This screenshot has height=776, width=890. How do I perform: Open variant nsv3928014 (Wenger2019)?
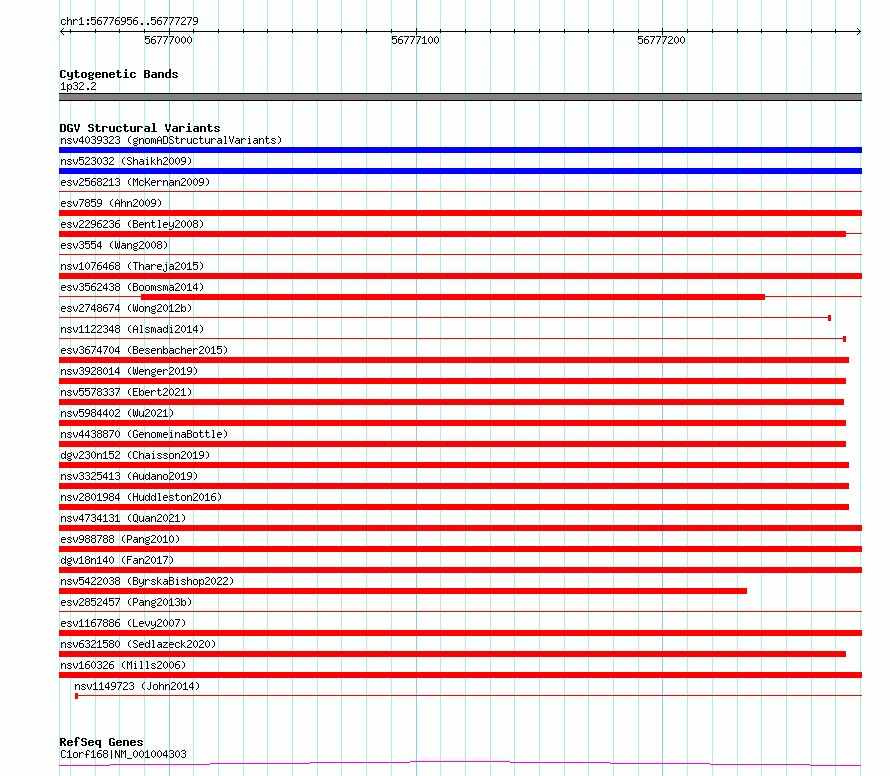tap(129, 371)
